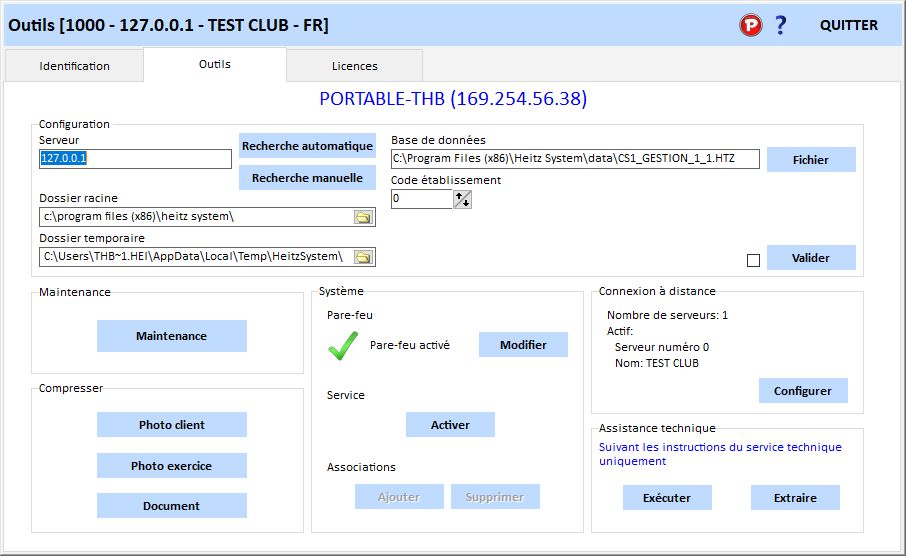906x556 pixels.
Task: Click Fichier to choose database file
Action: tap(811, 160)
